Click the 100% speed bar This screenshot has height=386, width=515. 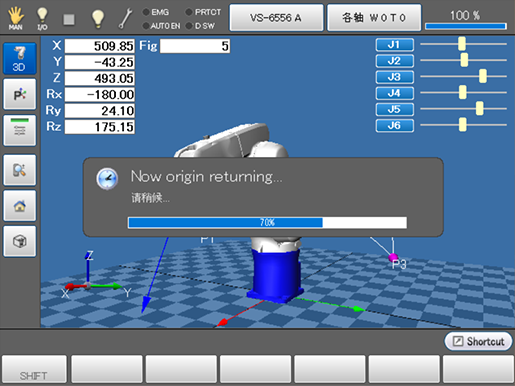[466, 26]
